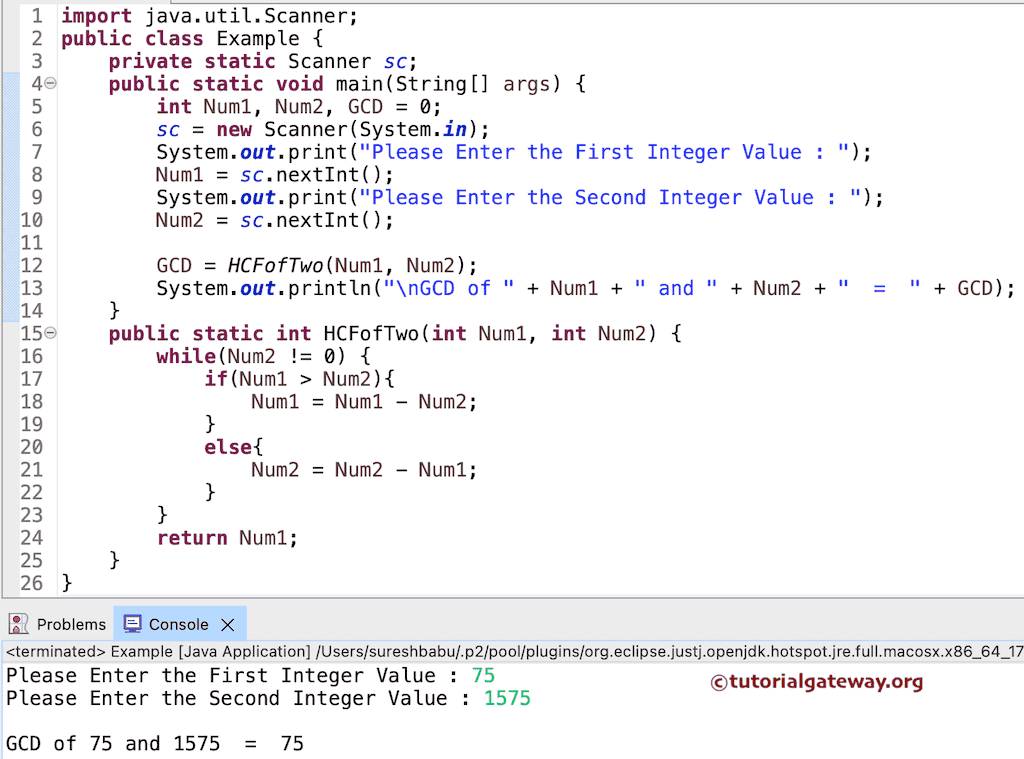Click line number 12 in the gutter
The height and width of the screenshot is (759, 1024).
(x=31, y=265)
